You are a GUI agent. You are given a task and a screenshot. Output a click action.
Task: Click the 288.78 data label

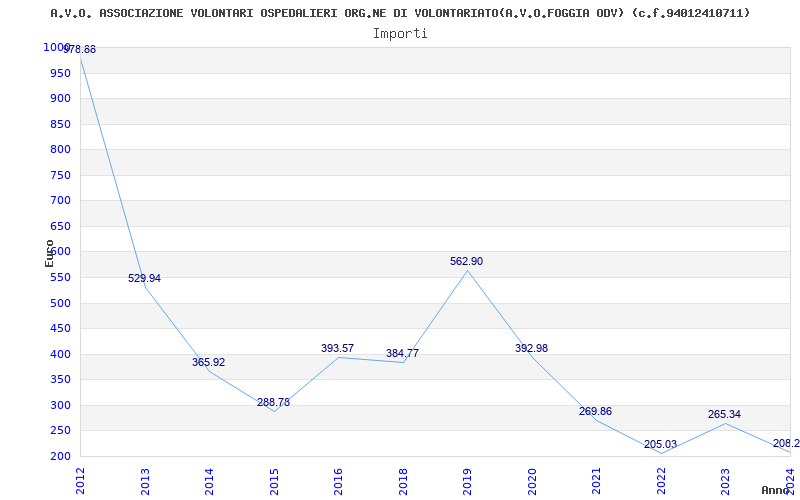[x=273, y=402]
